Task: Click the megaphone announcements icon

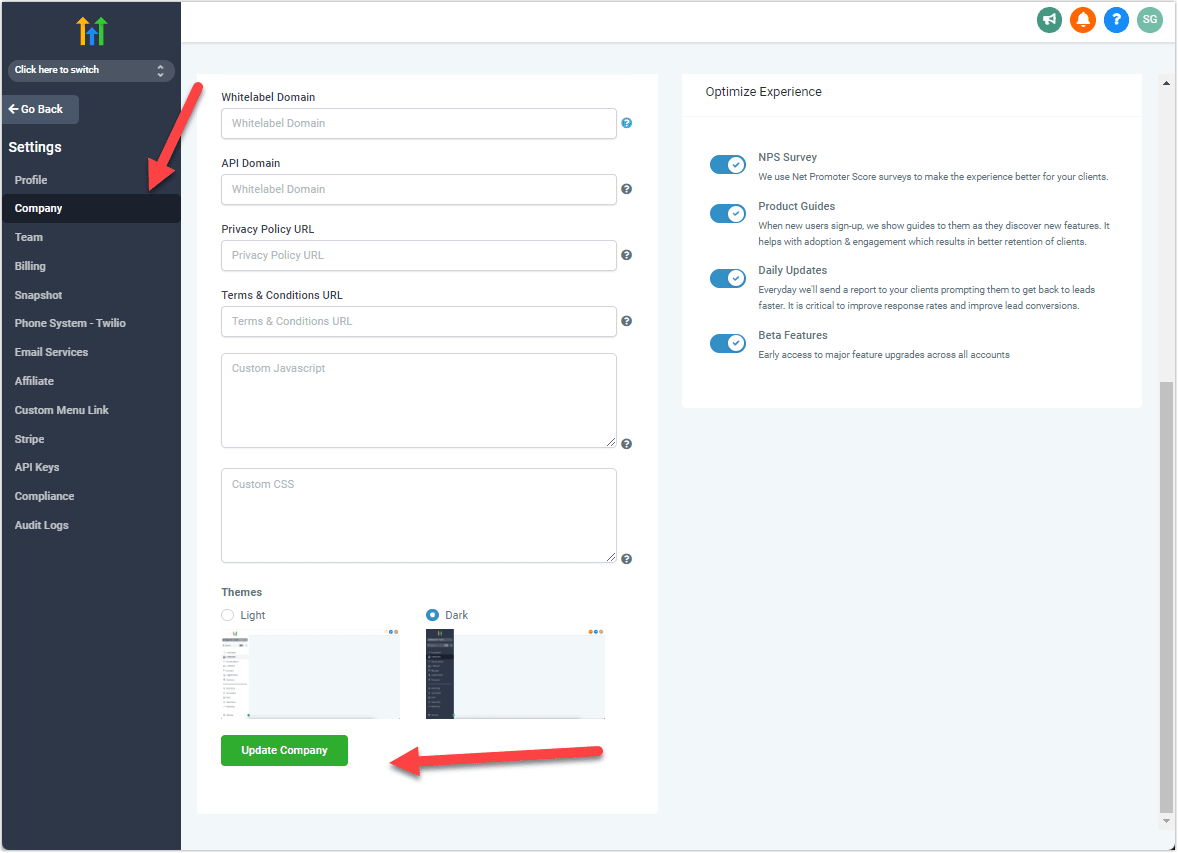Action: 1049,19
